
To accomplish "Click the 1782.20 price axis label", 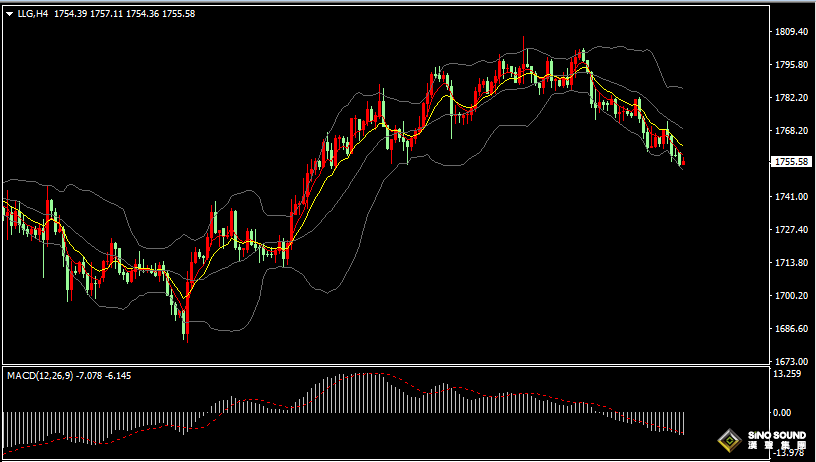I will click(x=792, y=98).
